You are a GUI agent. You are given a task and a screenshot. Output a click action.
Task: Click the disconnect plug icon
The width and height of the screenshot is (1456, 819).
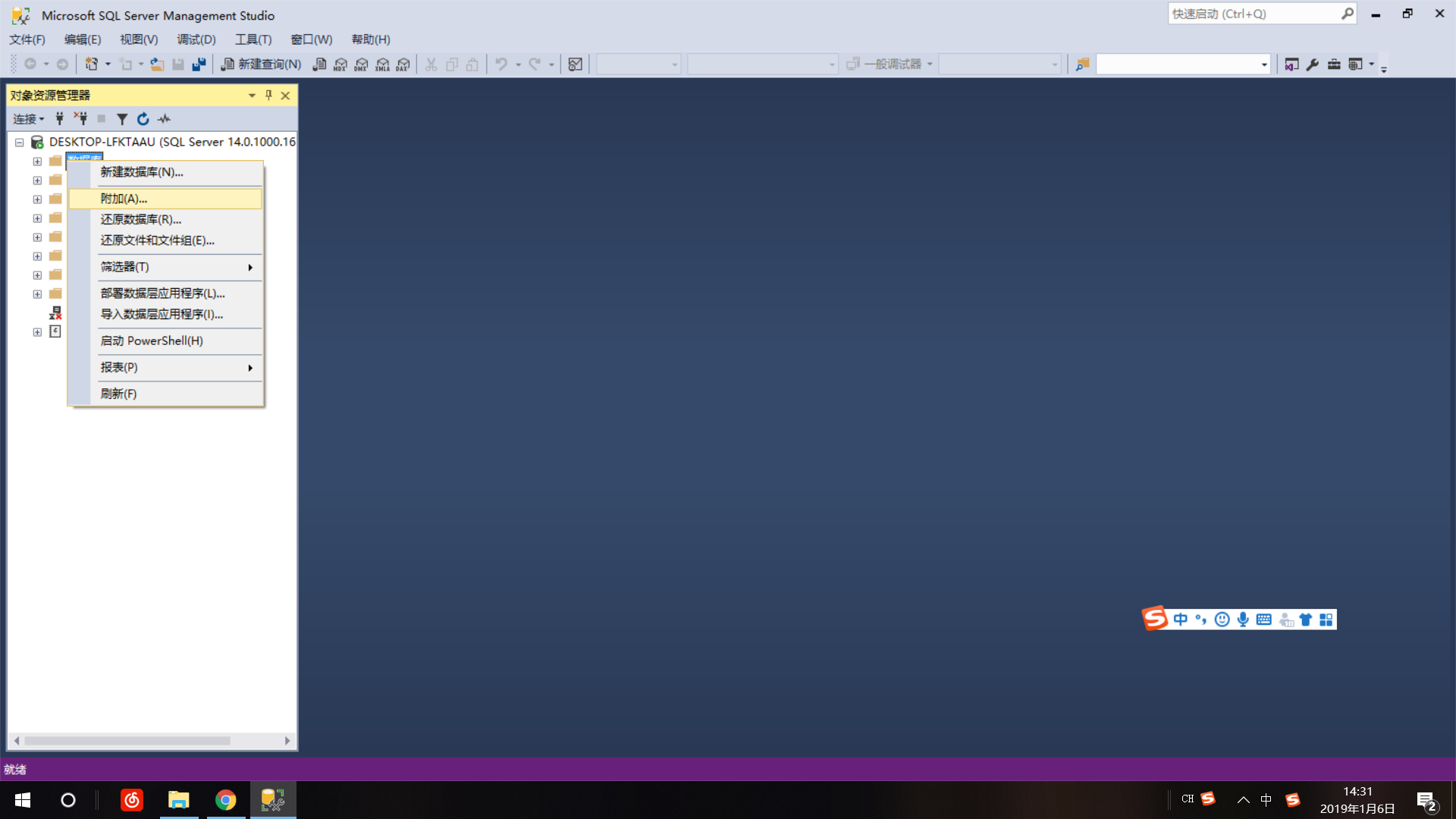tap(80, 119)
